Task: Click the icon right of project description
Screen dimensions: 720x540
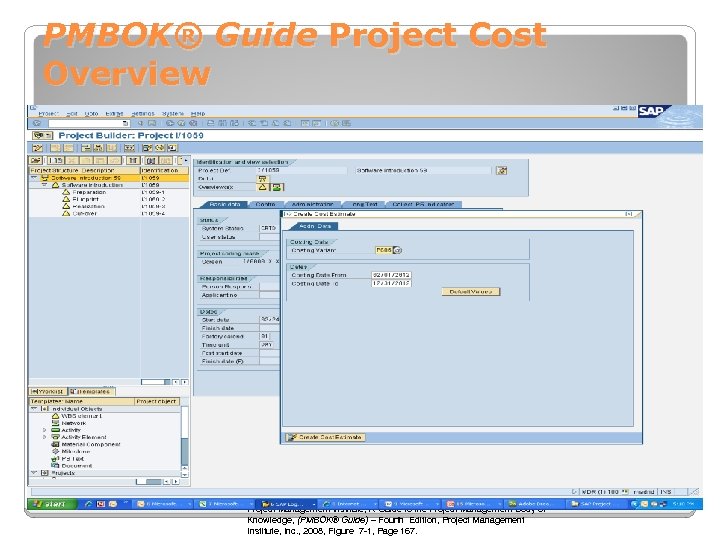Action: click(502, 170)
